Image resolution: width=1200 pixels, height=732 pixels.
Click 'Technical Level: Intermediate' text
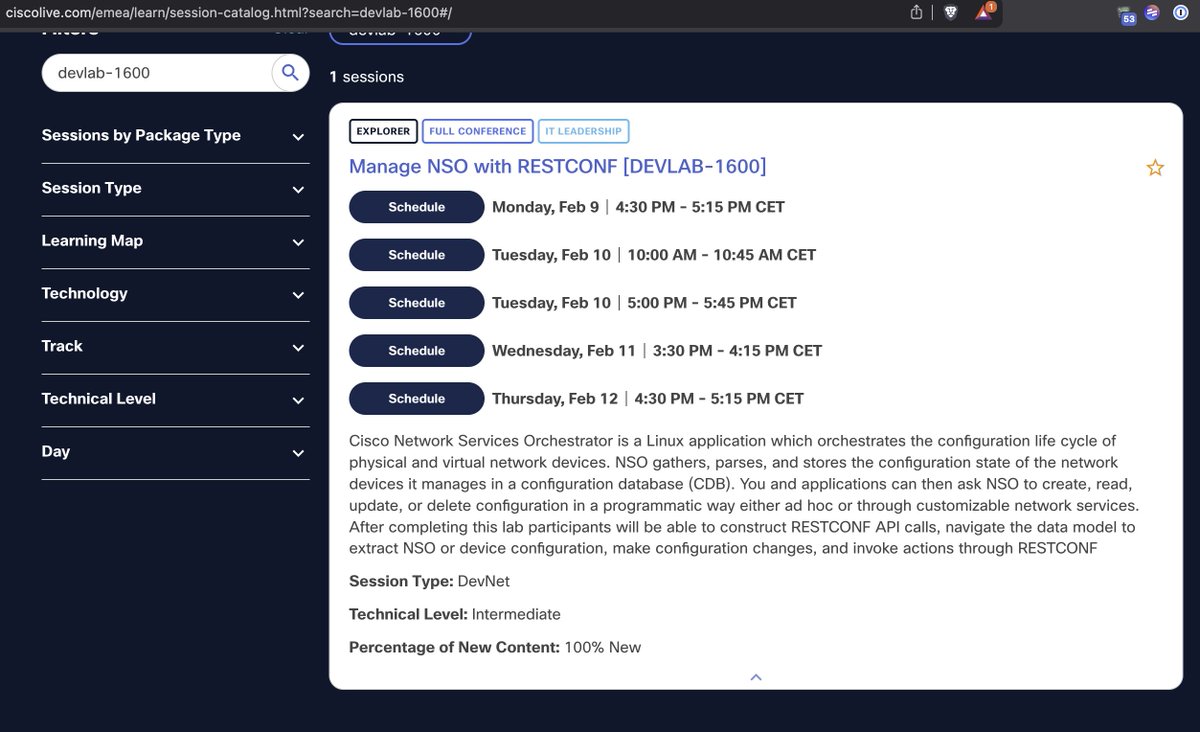455,614
